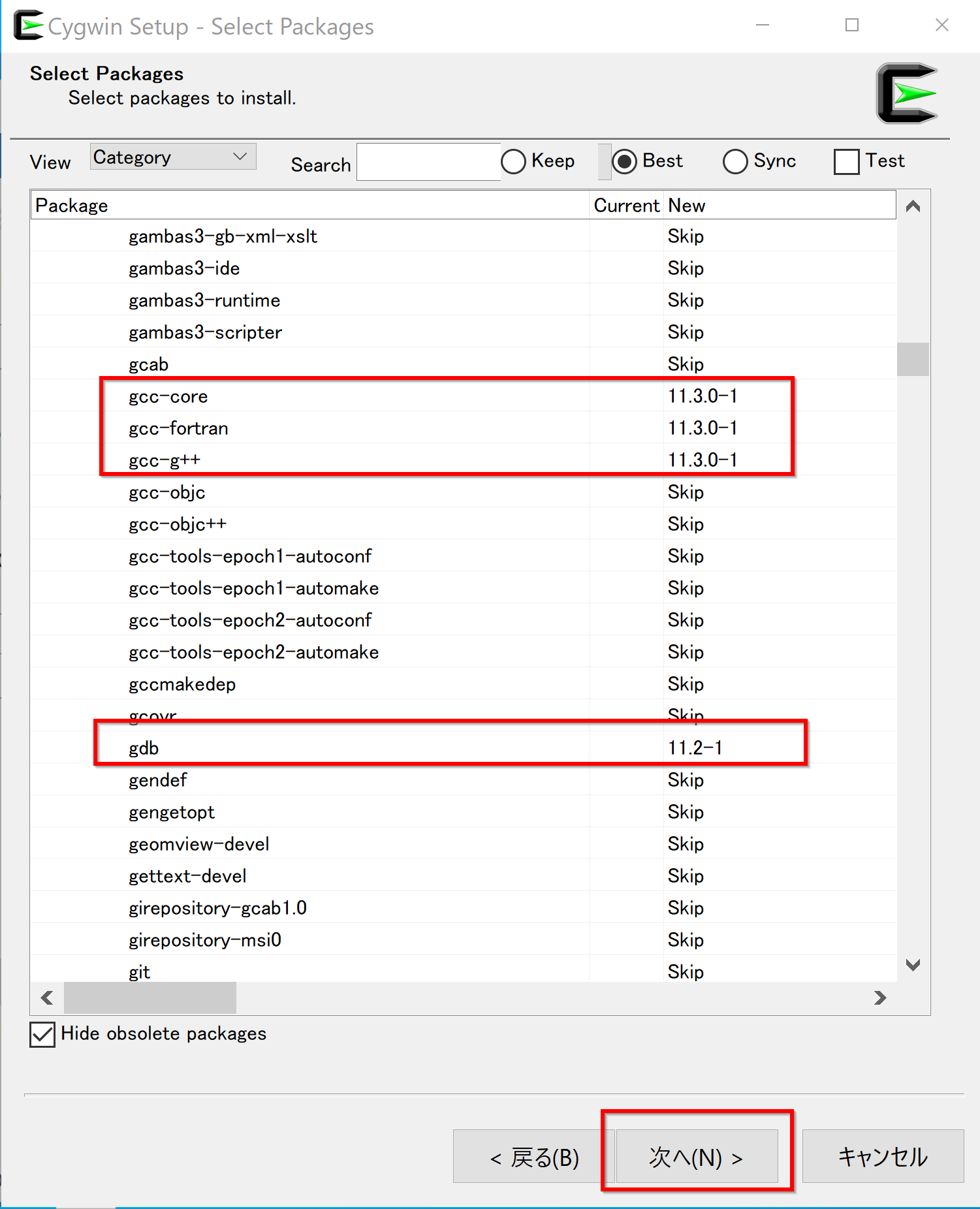The image size is (980, 1209).
Task: Click the 戻る(B) back button
Action: (x=534, y=1156)
